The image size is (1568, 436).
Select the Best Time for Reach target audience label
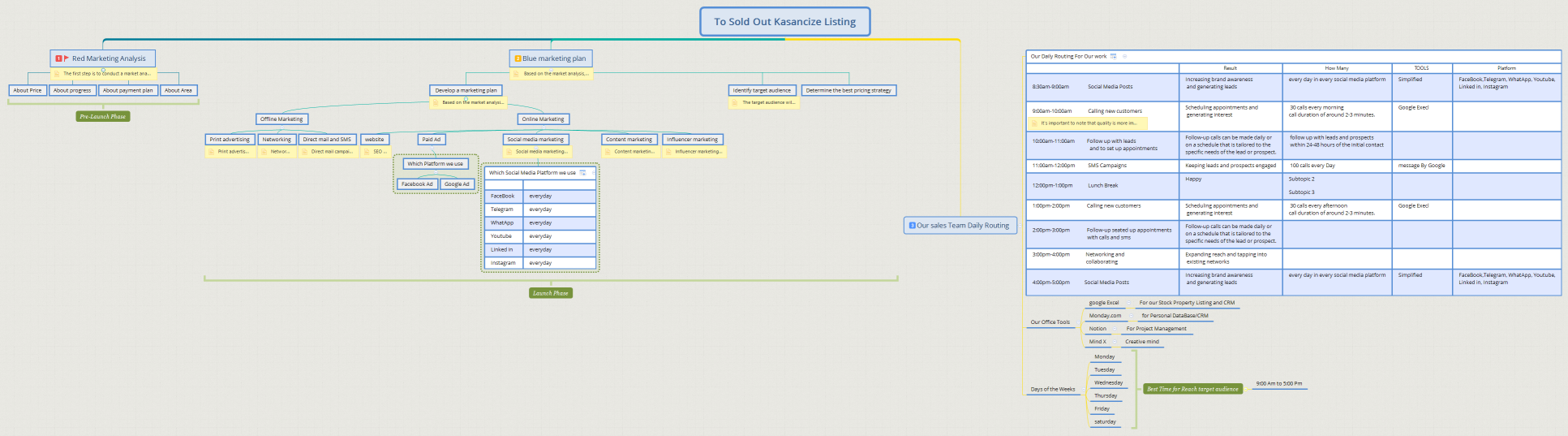(x=1192, y=389)
